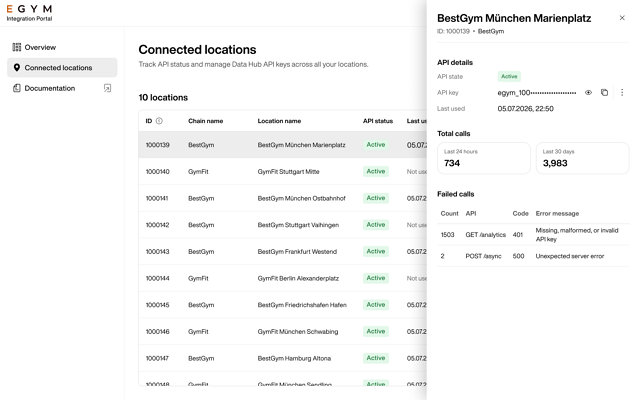
Task: Select the GET /analytics failed call row
Action: pyautogui.click(x=533, y=235)
